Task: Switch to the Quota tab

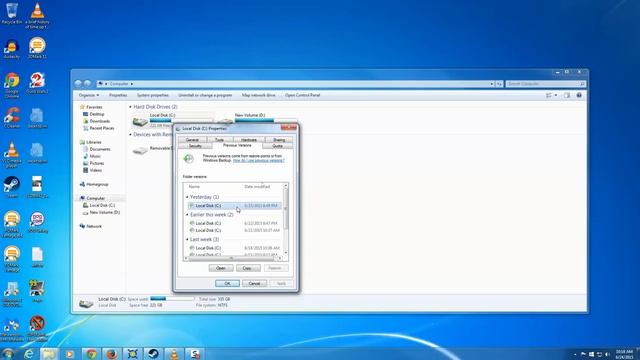Action: 278,146
